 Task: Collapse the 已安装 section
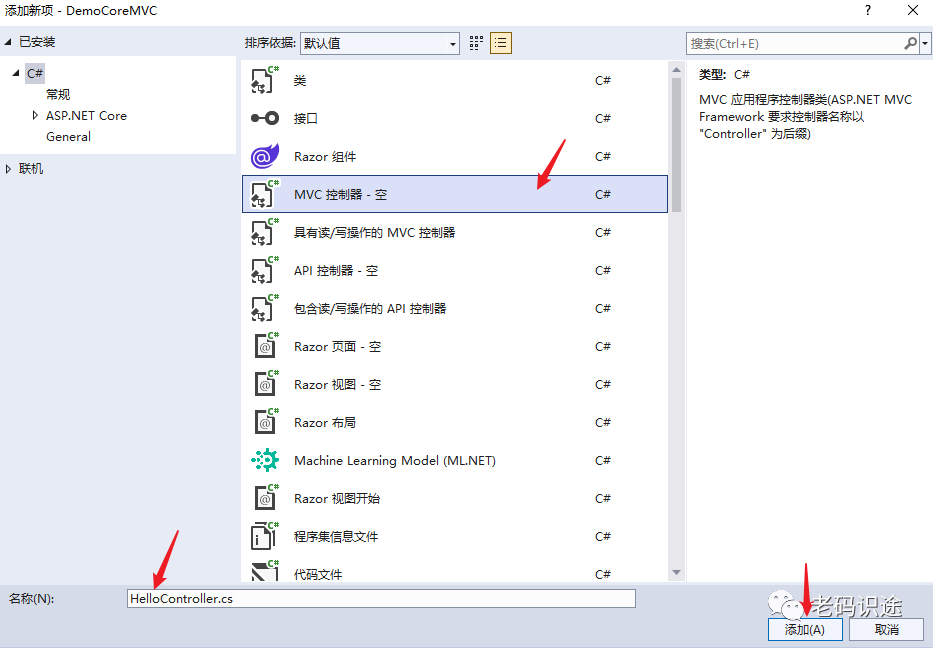[x=8, y=42]
